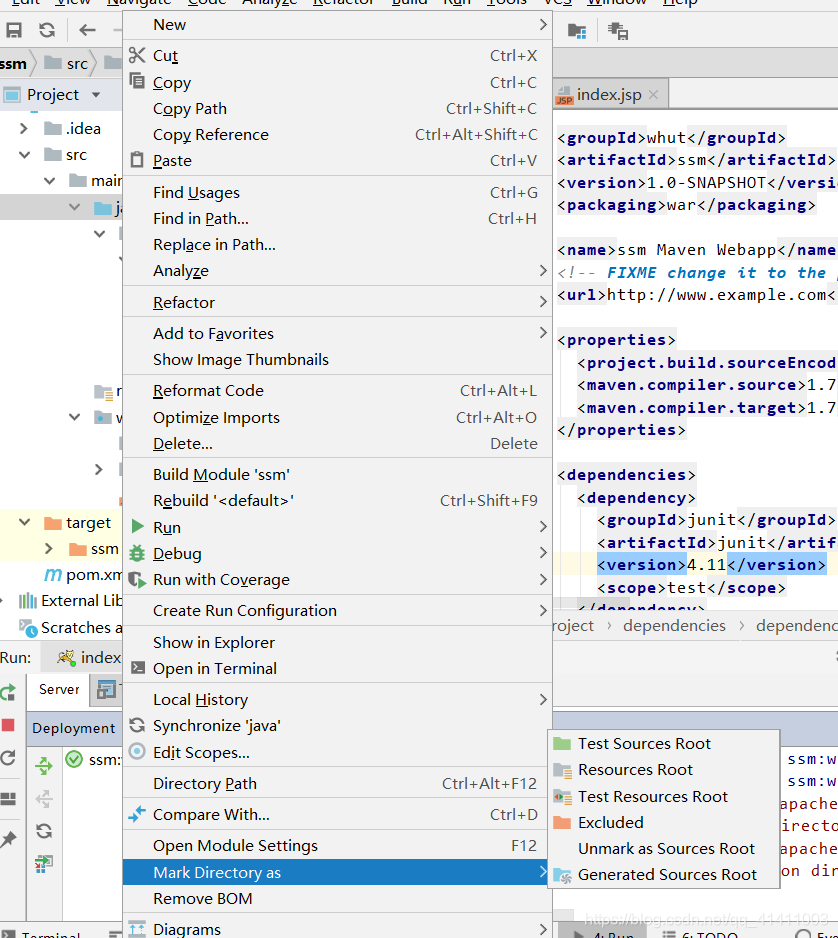The width and height of the screenshot is (838, 938).
Task: Choose Delete... from context menu
Action: point(337,443)
